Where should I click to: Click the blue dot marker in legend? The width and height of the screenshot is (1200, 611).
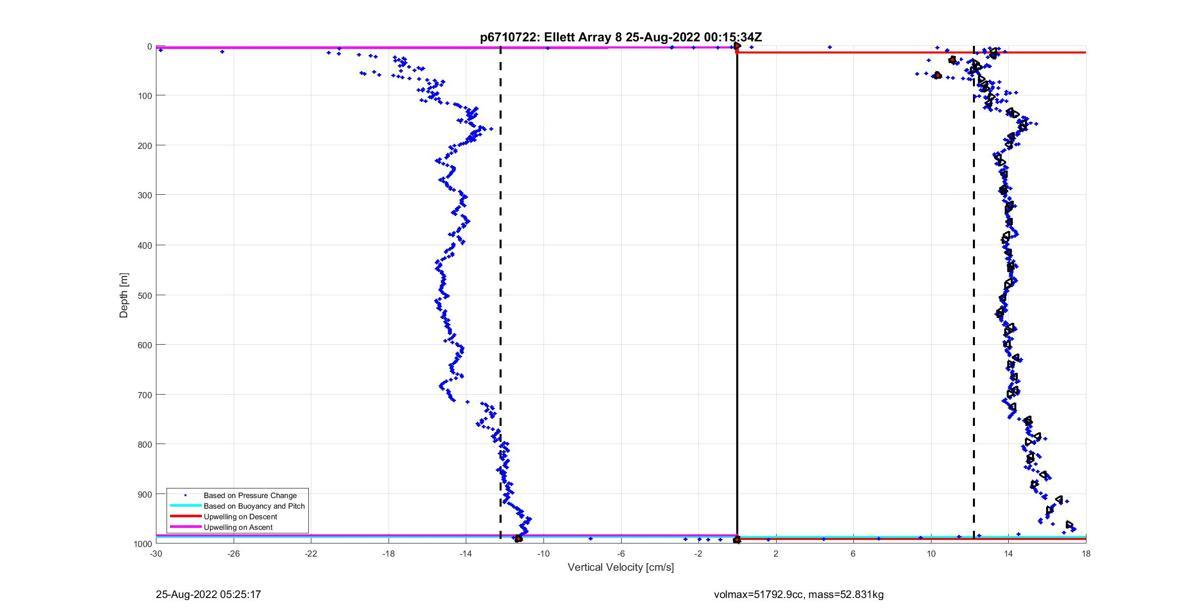[x=184, y=495]
